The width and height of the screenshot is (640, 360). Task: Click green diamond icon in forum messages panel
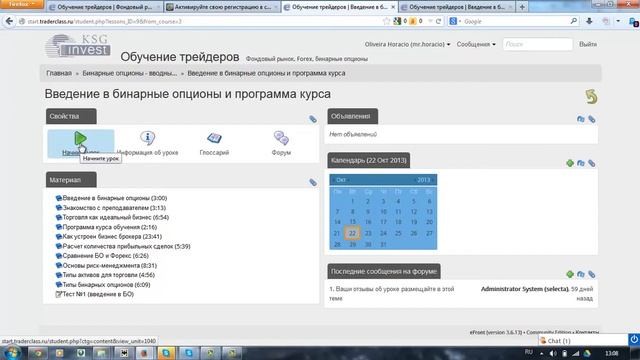570,274
